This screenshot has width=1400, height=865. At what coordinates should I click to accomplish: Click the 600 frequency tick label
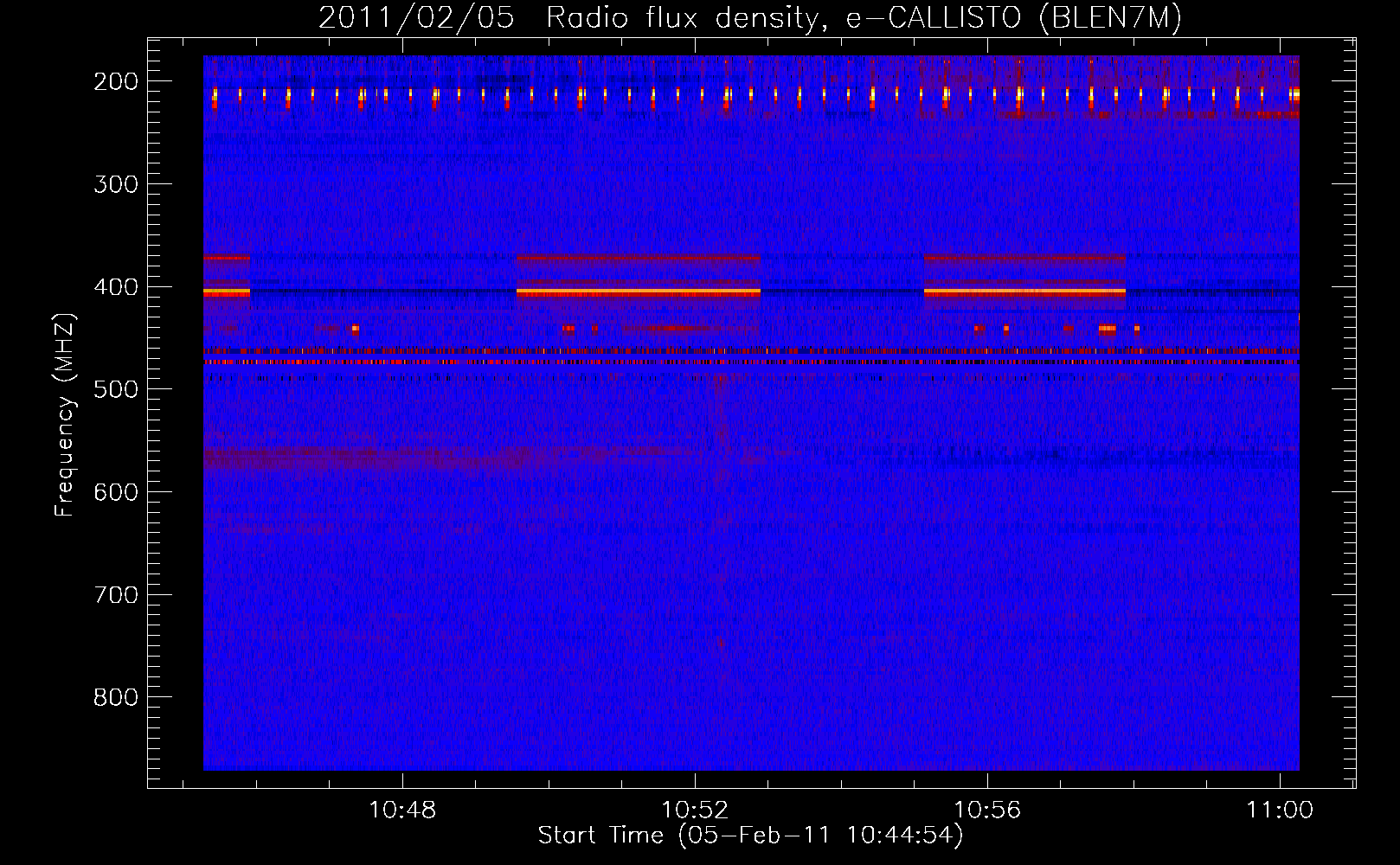click(116, 492)
